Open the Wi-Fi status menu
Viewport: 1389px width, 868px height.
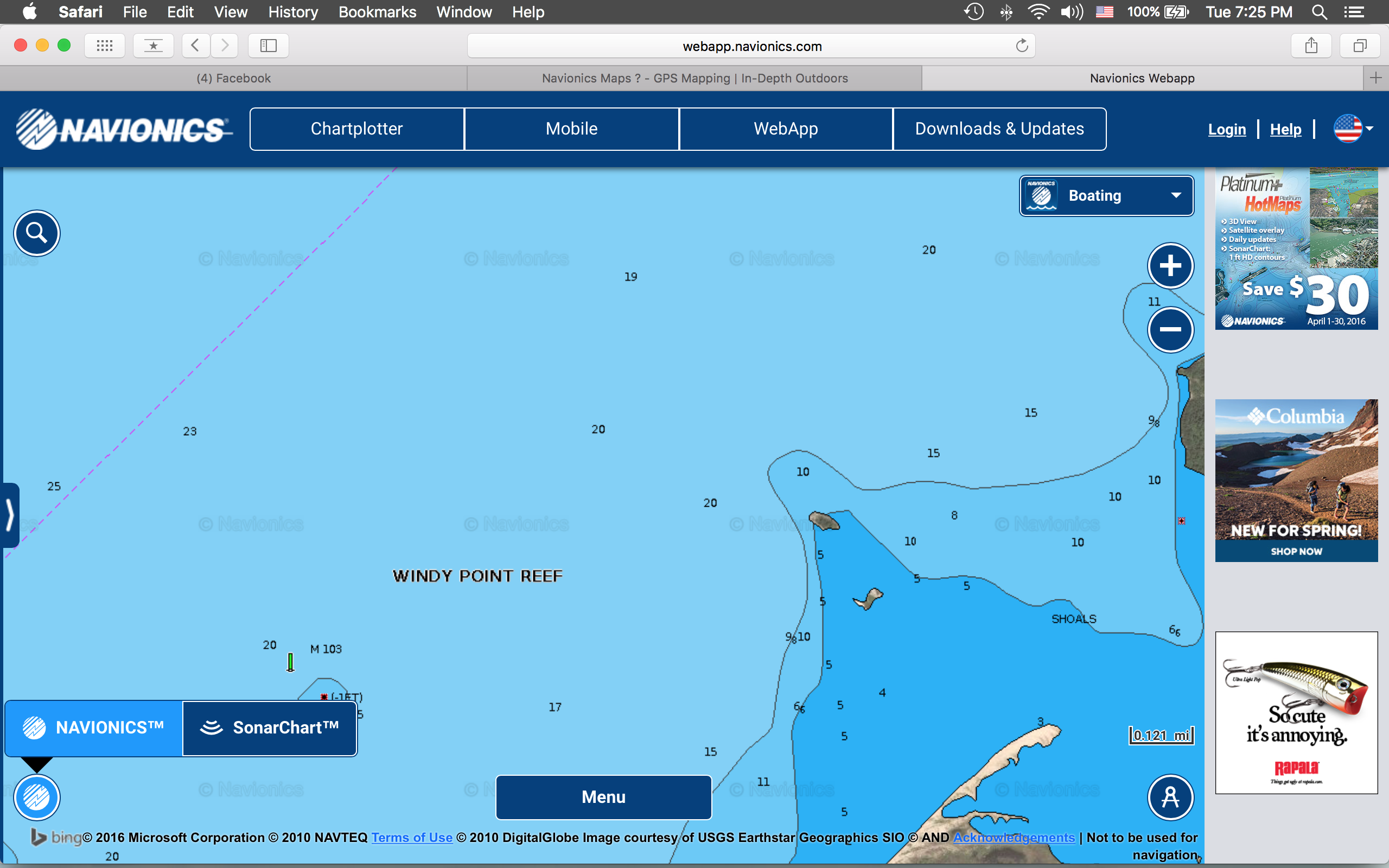tap(1038, 12)
